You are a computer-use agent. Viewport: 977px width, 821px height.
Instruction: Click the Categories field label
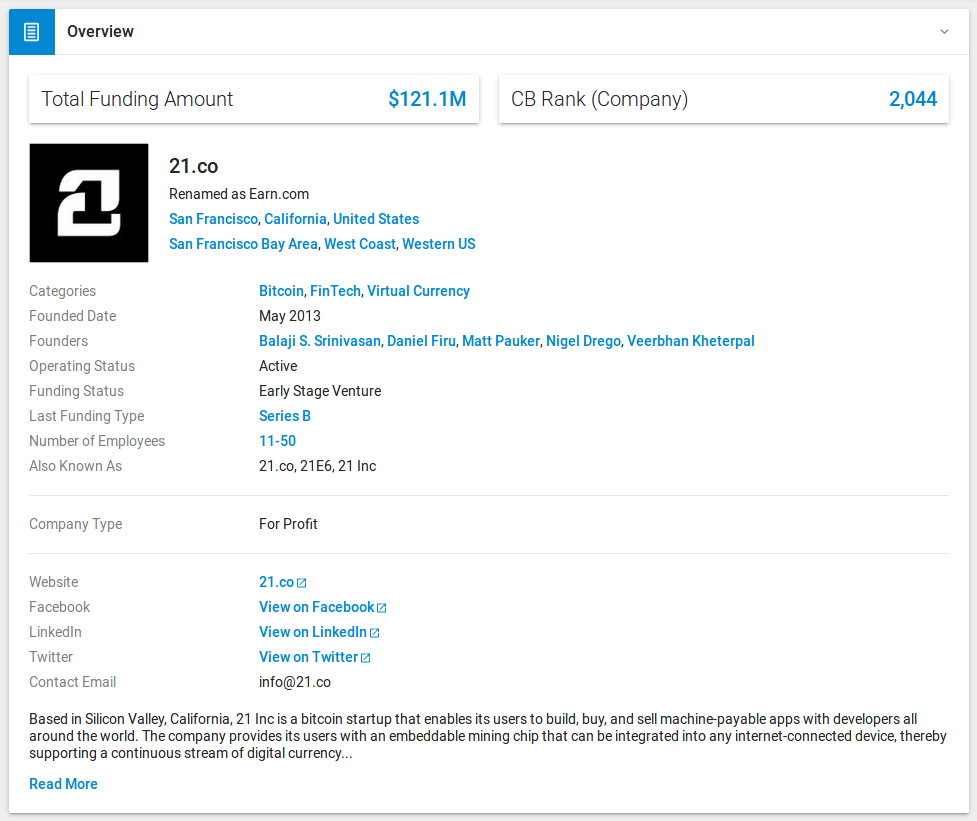tap(62, 291)
